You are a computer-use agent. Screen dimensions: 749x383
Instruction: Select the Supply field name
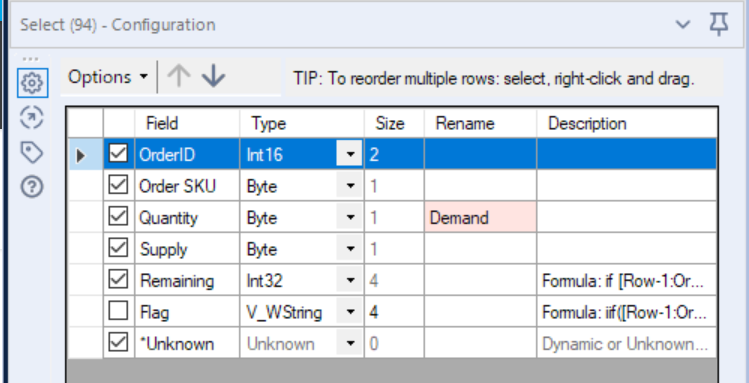pyautogui.click(x=163, y=249)
